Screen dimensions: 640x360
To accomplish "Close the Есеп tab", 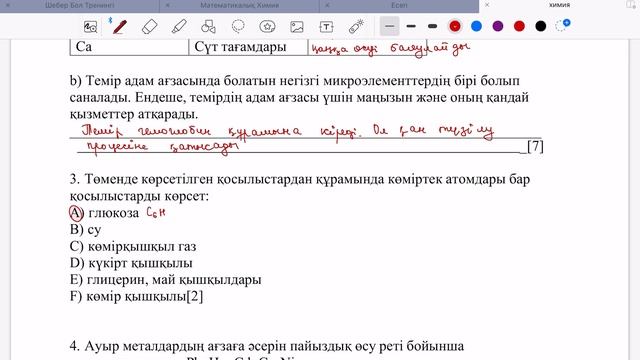I will pos(327,5).
